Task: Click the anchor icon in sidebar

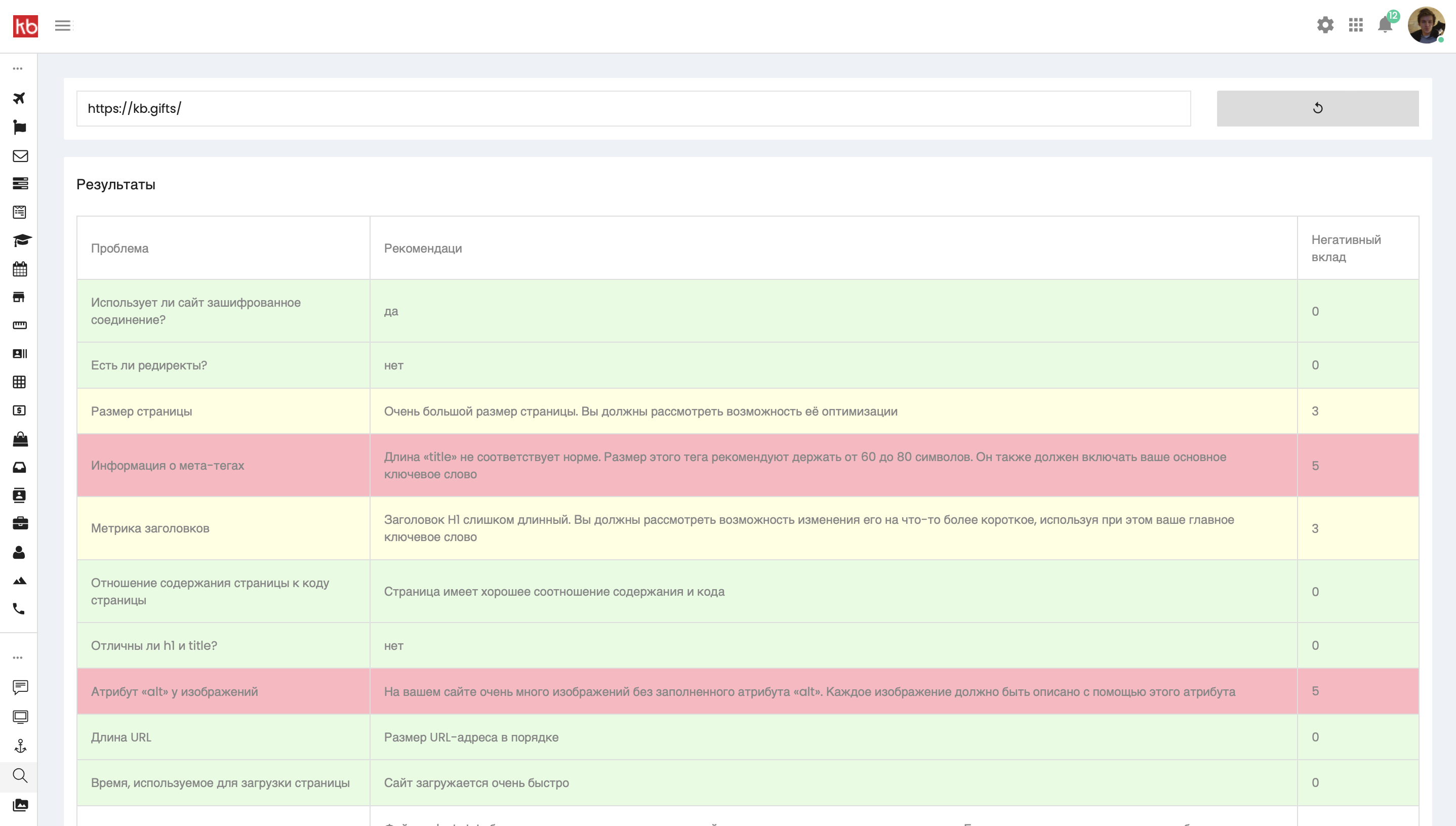Action: (x=20, y=746)
